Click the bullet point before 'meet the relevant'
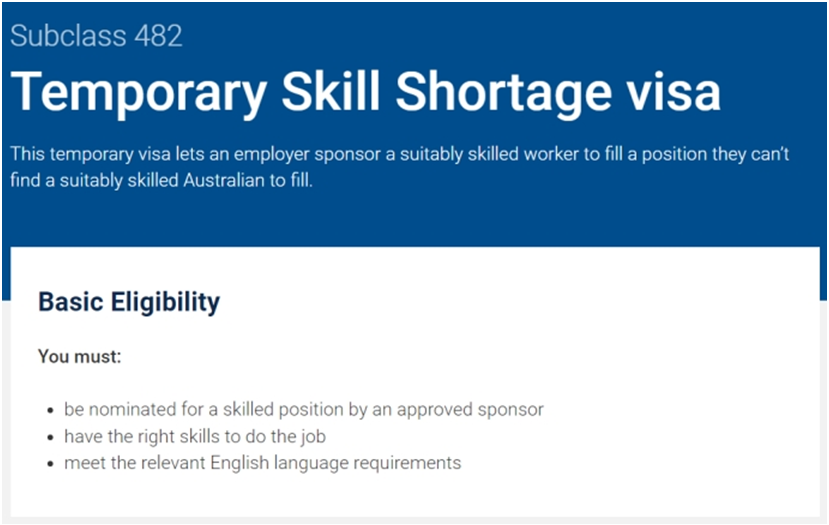This screenshot has height=525, width=829. pyautogui.click(x=50, y=464)
